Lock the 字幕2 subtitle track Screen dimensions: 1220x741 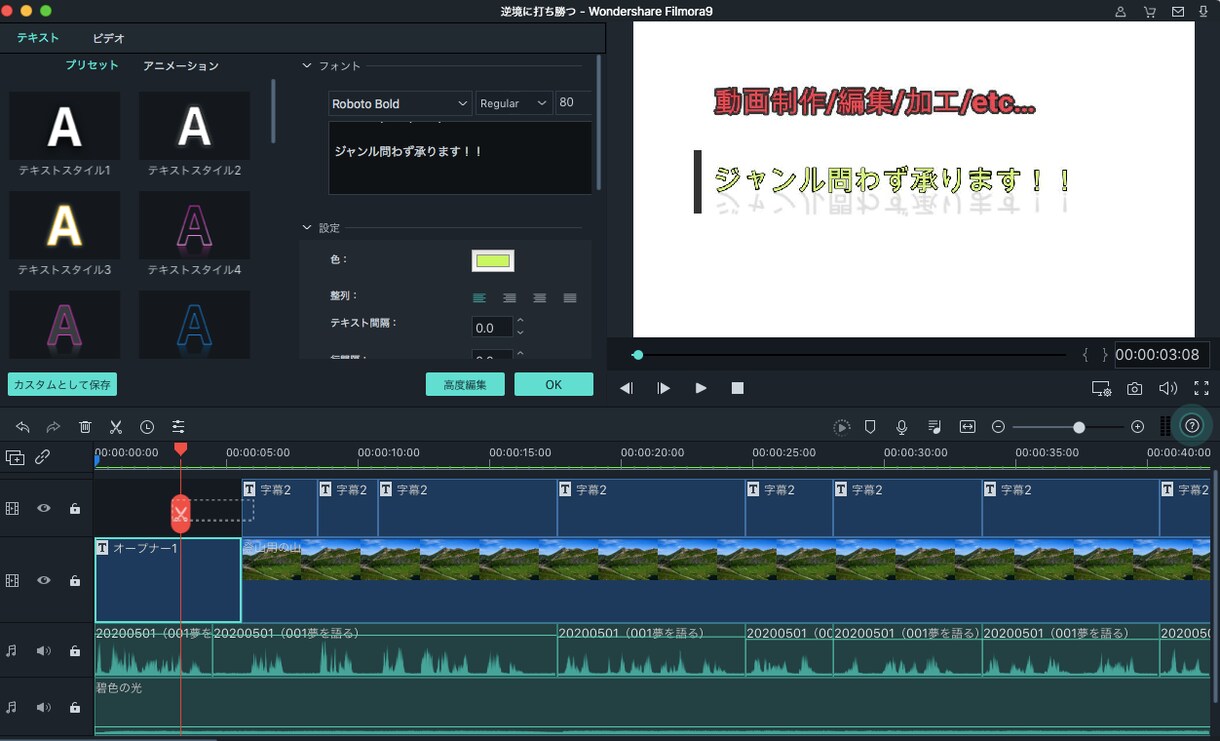point(74,508)
